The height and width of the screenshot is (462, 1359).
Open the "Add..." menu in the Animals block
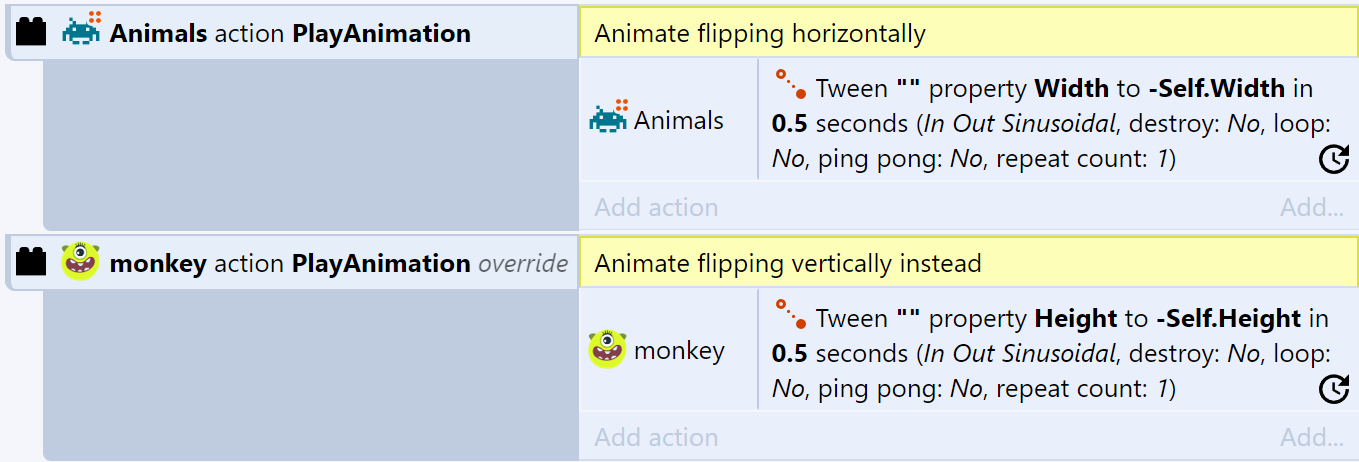pyautogui.click(x=1311, y=208)
